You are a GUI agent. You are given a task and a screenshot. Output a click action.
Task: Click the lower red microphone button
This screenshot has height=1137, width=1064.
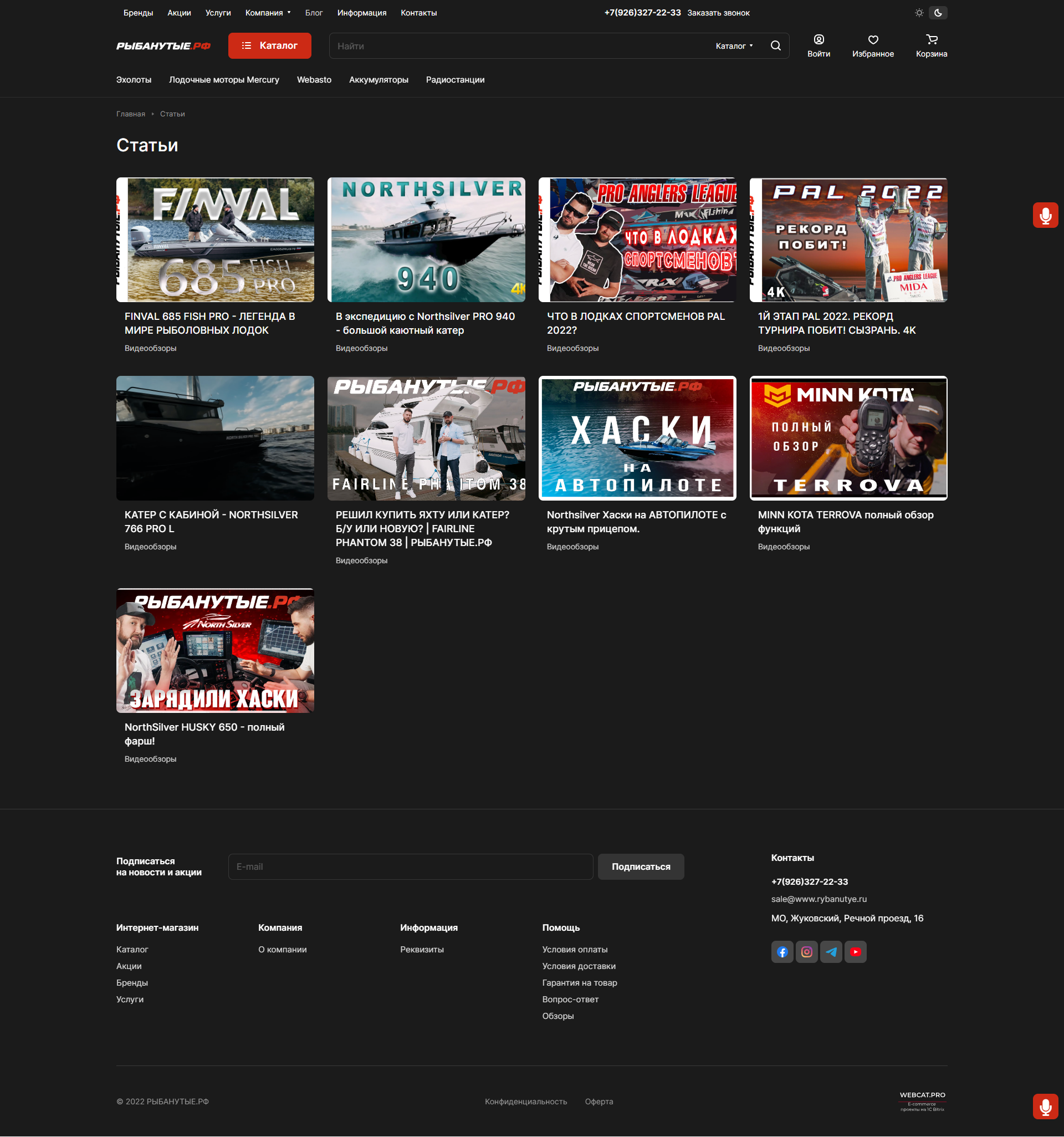pyautogui.click(x=1045, y=1106)
